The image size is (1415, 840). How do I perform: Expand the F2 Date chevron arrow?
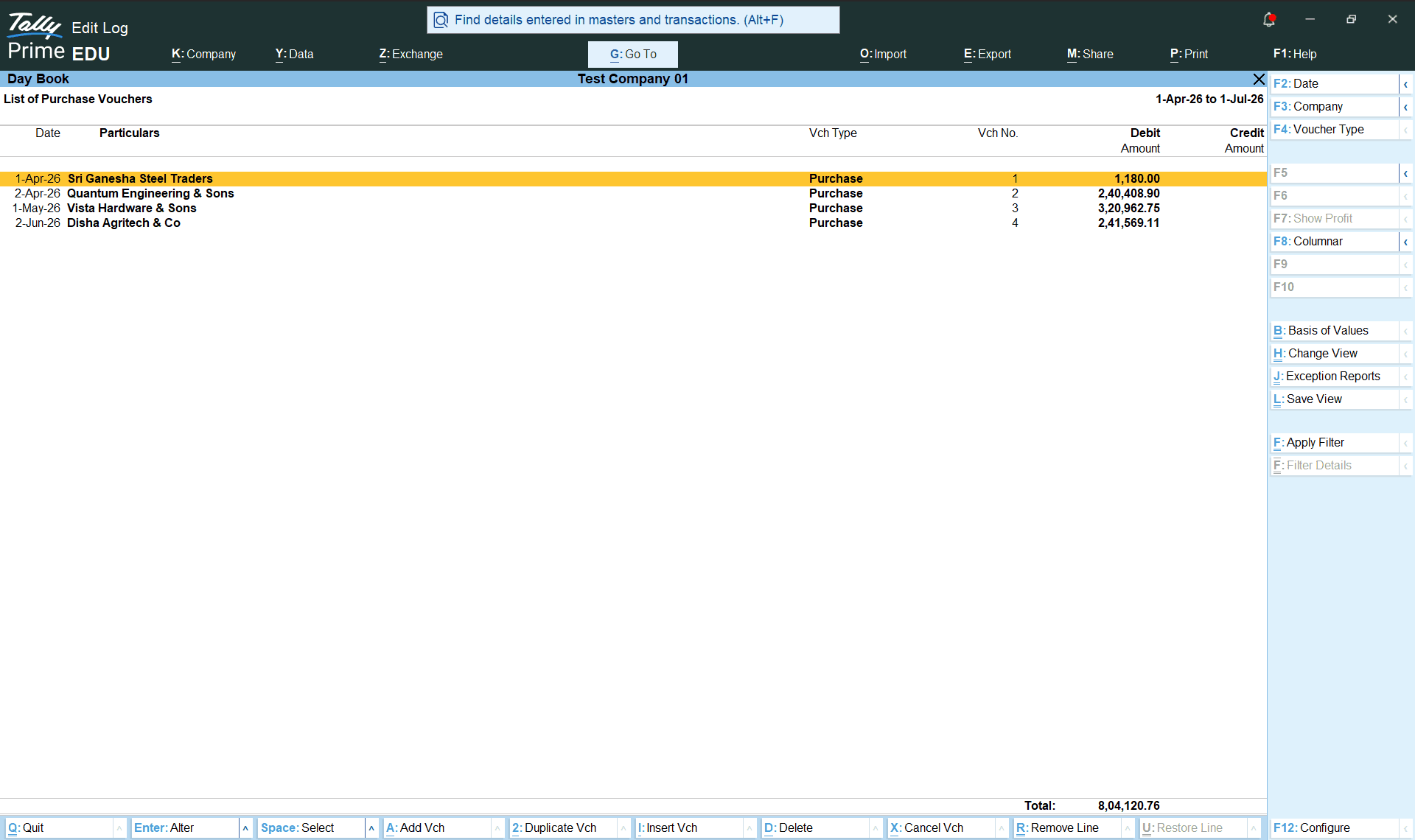click(x=1405, y=84)
